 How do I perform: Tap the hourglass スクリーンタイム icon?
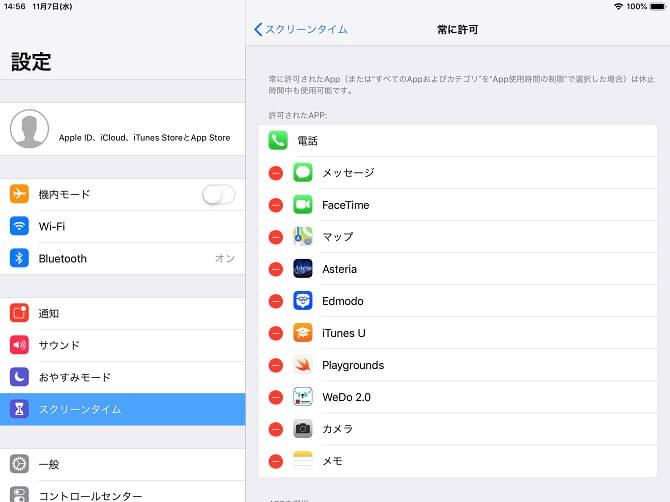point(19,409)
